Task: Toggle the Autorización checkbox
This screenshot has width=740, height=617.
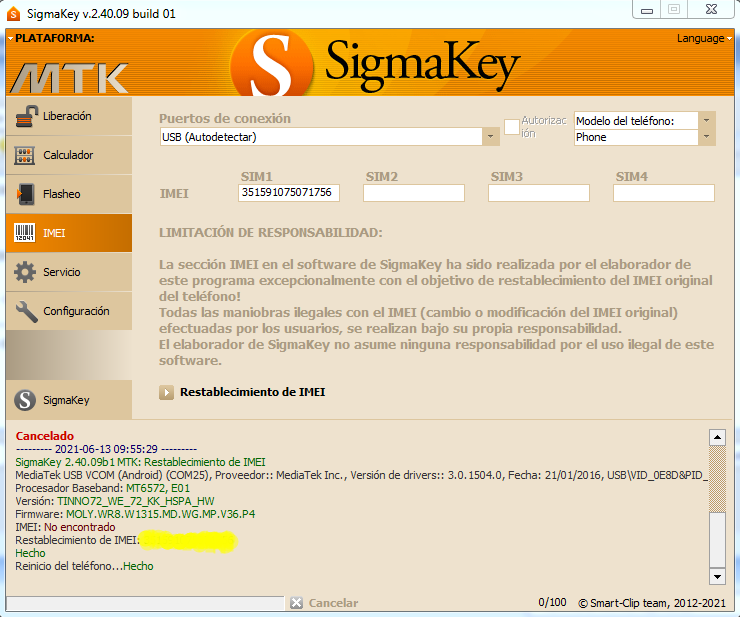Action: click(x=512, y=127)
